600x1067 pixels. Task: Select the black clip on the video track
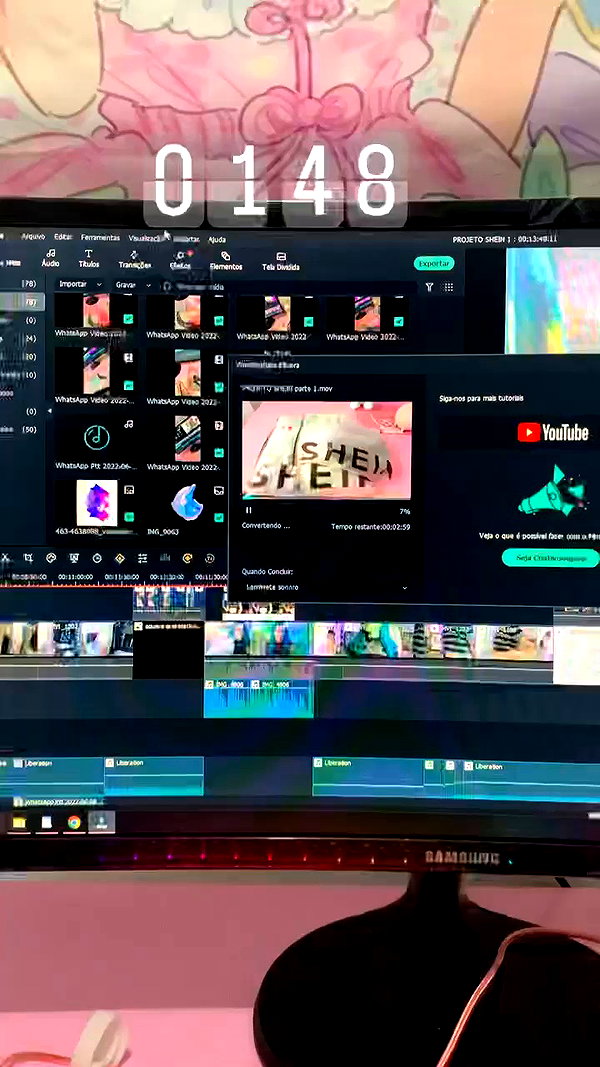pos(169,649)
